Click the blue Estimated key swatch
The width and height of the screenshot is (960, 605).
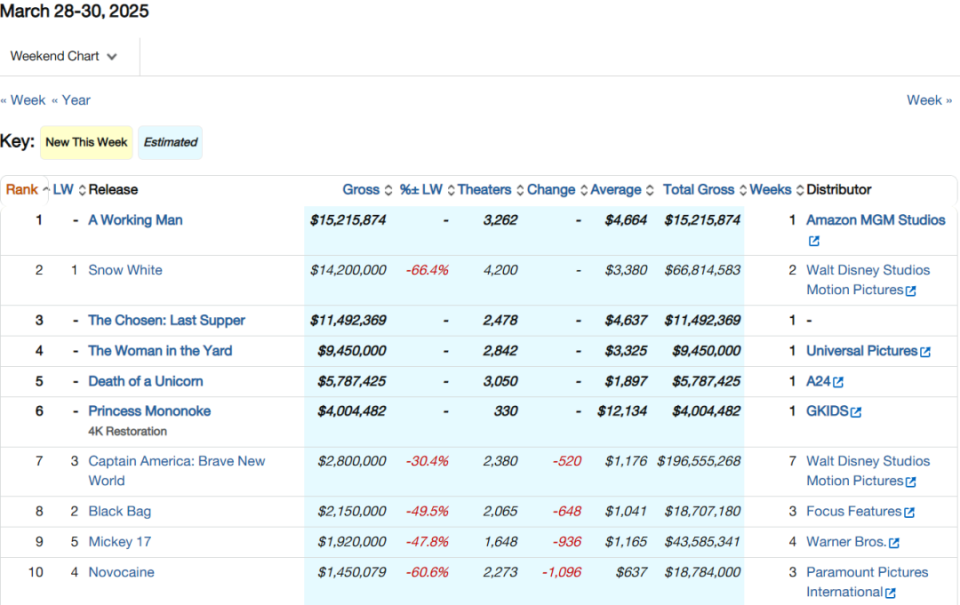point(170,142)
